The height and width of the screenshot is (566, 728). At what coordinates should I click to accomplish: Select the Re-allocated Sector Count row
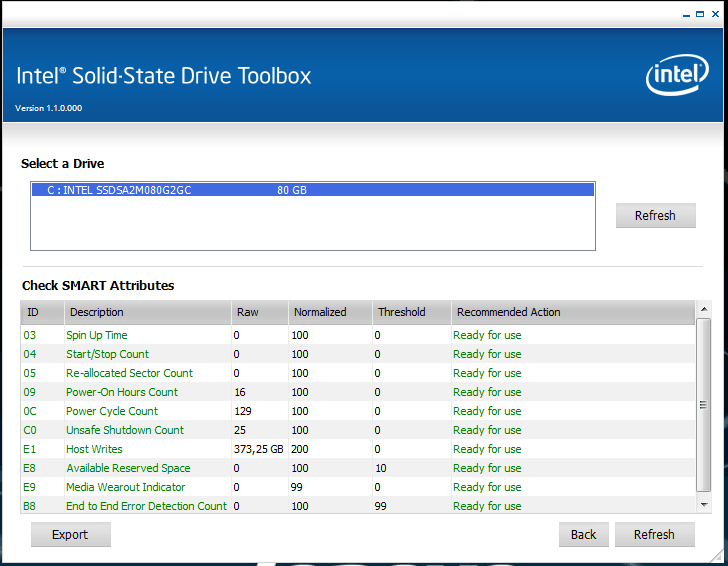pos(358,373)
